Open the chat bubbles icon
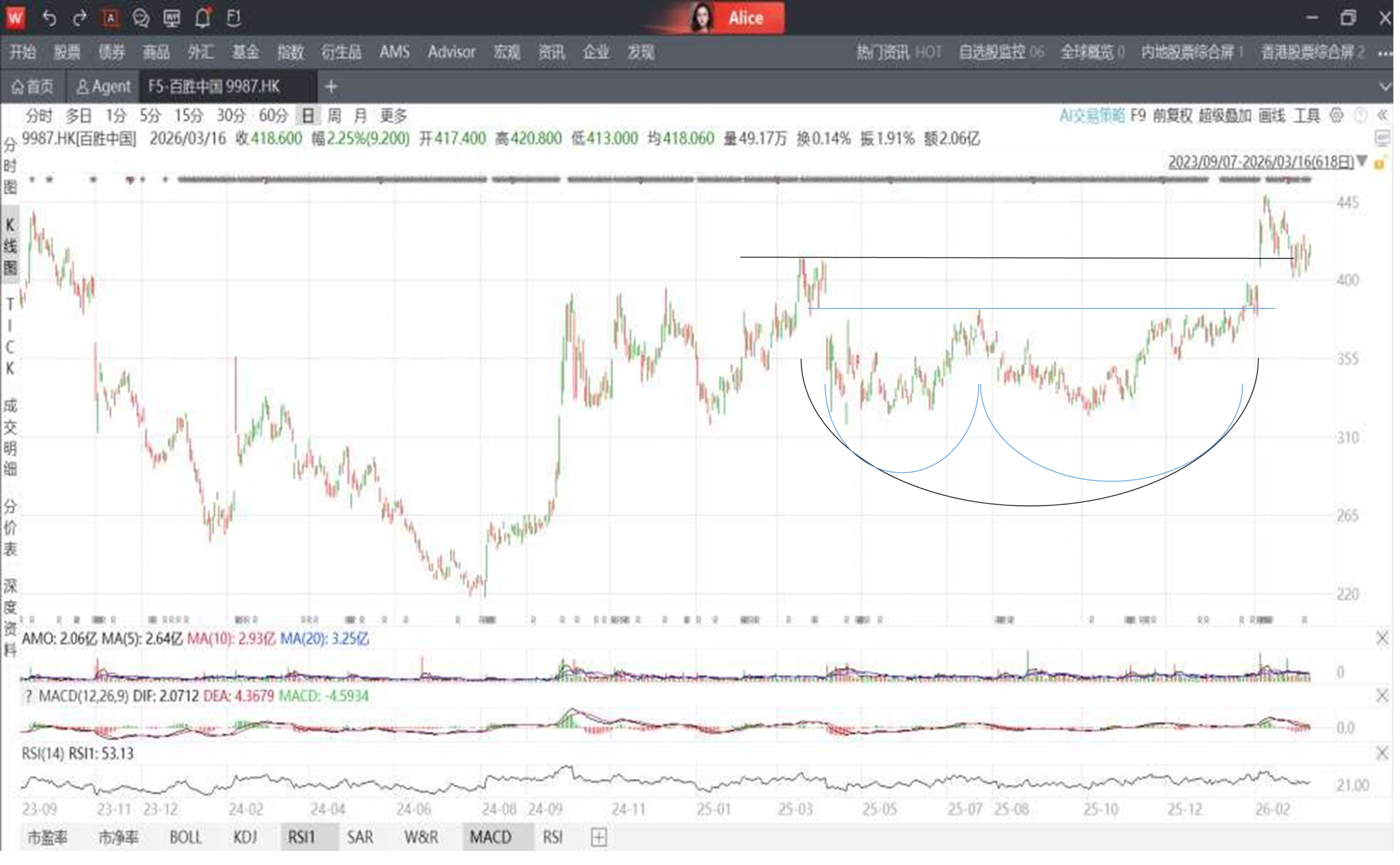 (x=141, y=18)
